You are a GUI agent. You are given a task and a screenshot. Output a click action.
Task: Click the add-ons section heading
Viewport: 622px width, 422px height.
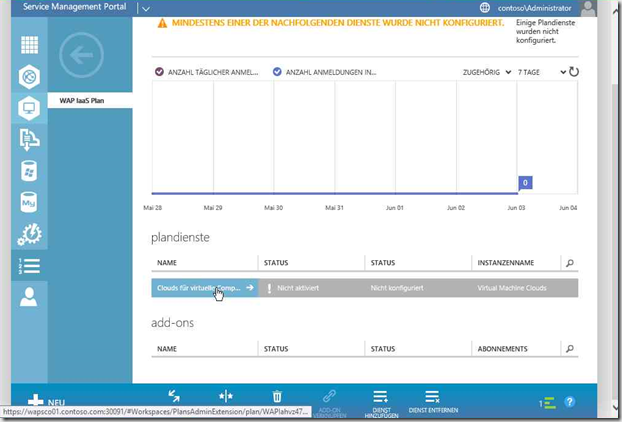tap(173, 323)
